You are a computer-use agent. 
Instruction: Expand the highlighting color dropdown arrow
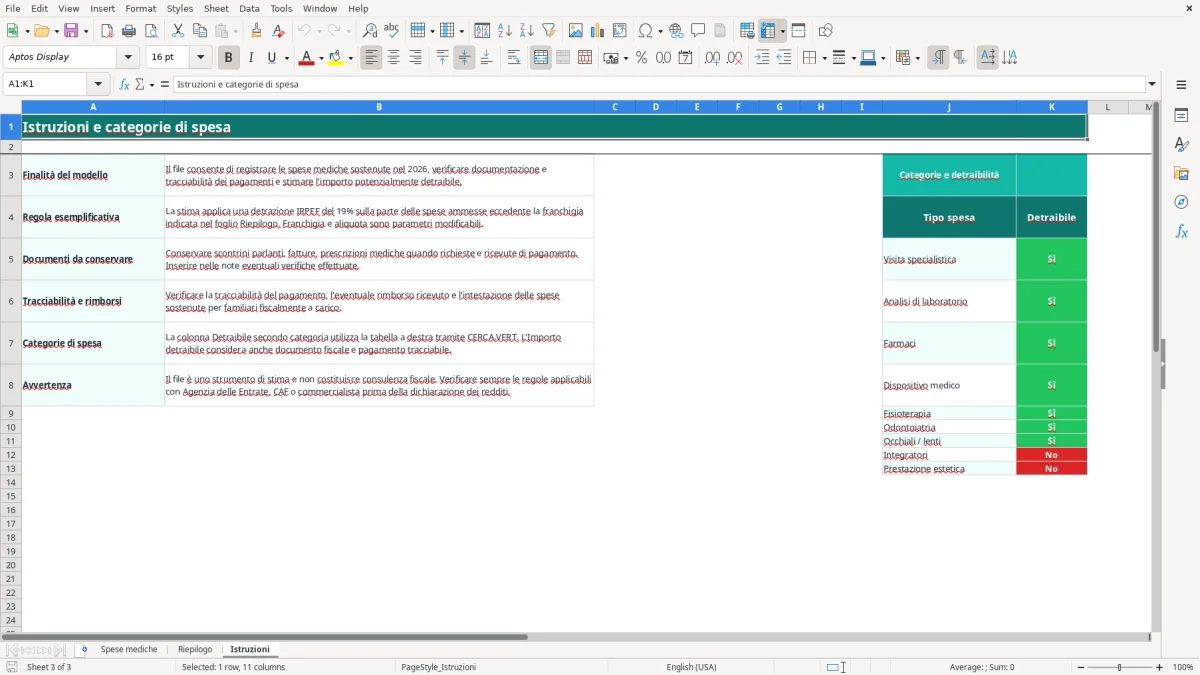coord(351,58)
